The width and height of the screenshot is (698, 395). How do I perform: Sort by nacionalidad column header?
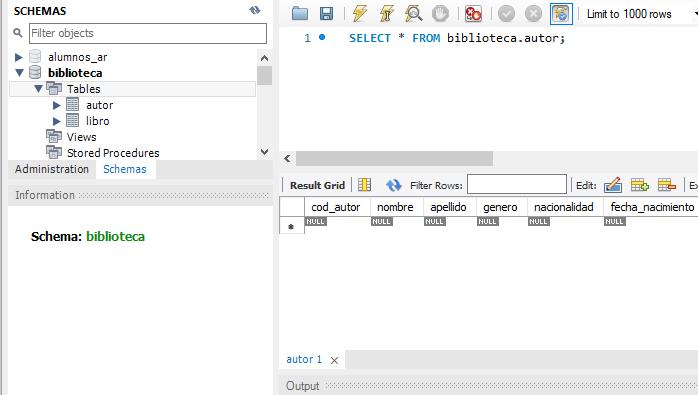pyautogui.click(x=565, y=207)
